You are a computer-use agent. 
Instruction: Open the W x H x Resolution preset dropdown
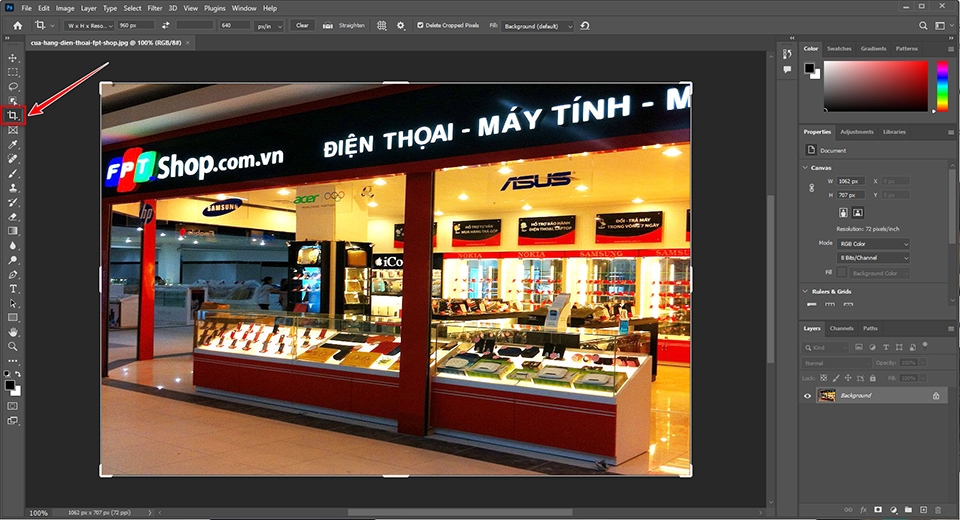click(89, 26)
